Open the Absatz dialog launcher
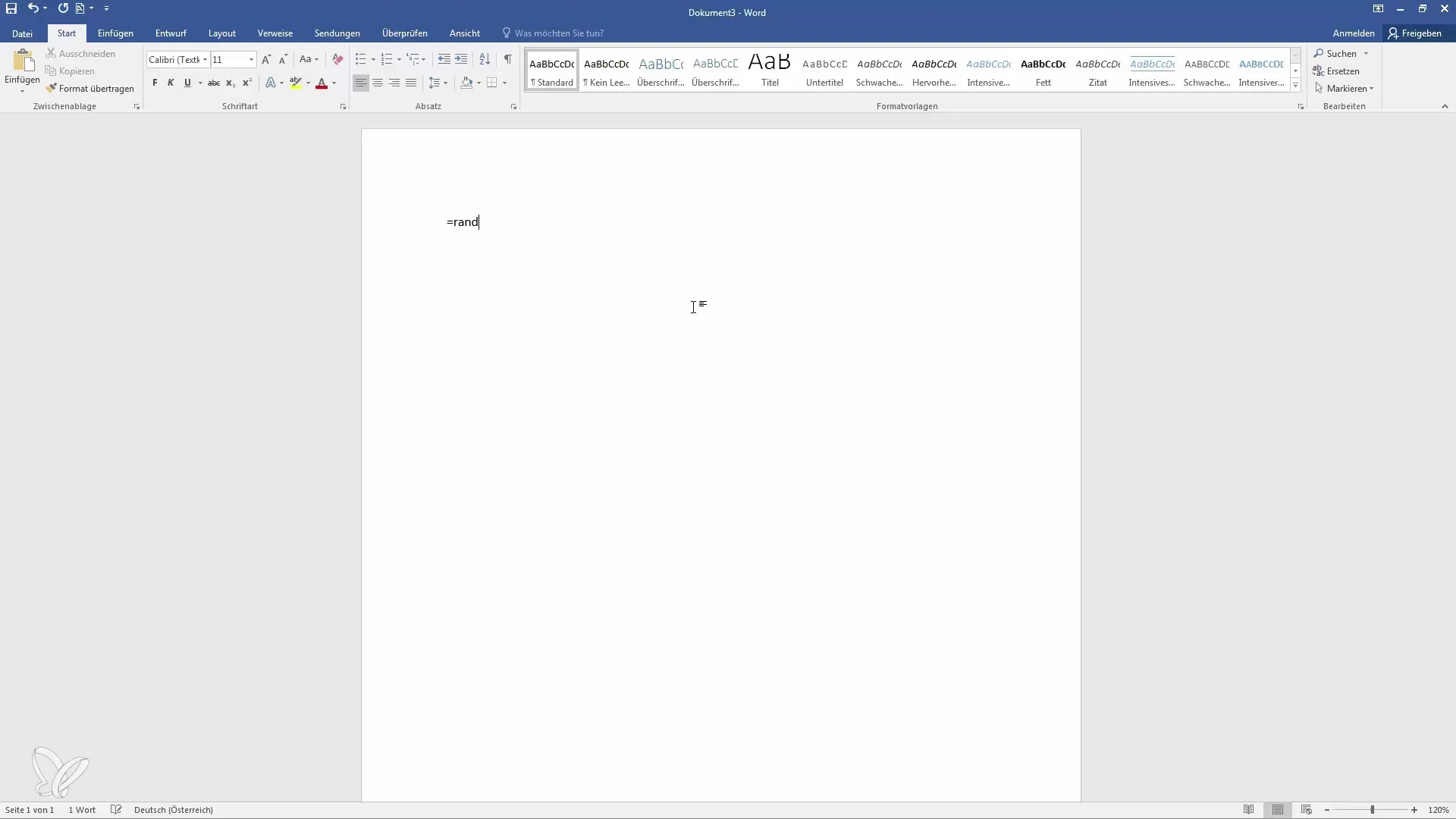This screenshot has width=1456, height=819. [513, 107]
